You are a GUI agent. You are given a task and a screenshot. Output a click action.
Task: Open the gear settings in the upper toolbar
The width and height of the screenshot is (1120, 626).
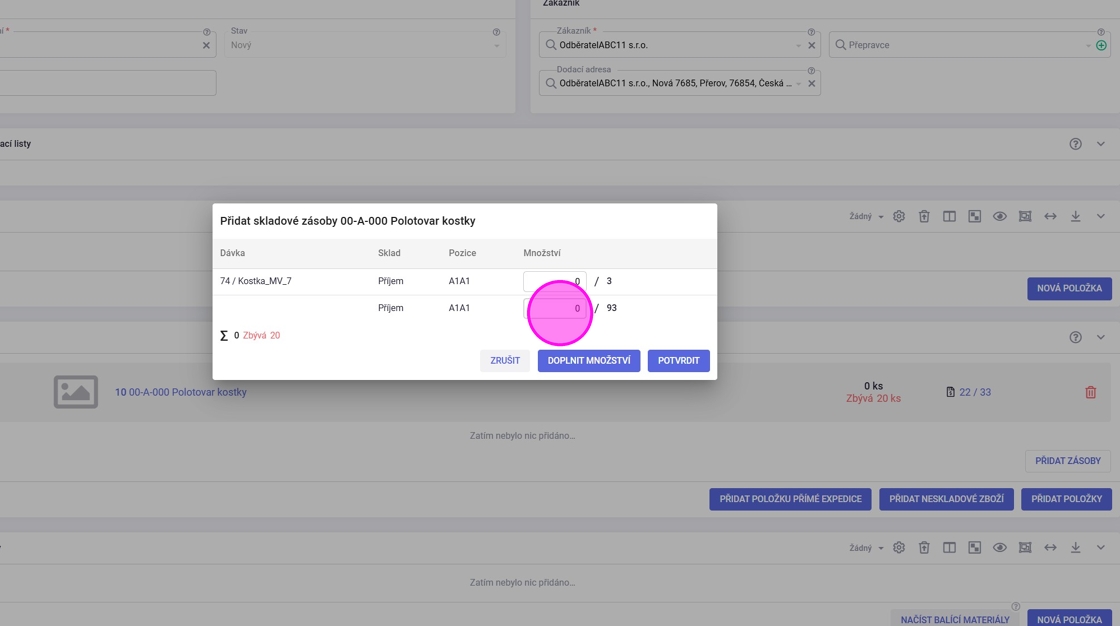899,216
